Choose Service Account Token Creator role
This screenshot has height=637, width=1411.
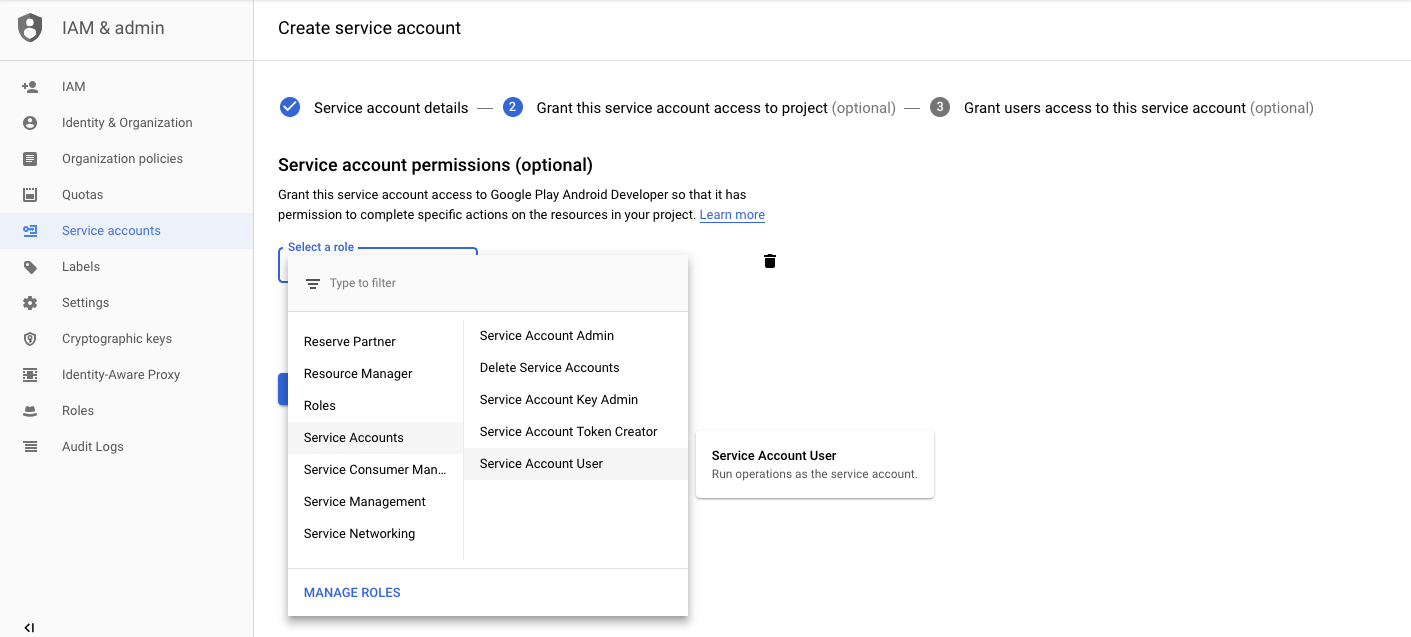pos(576,432)
